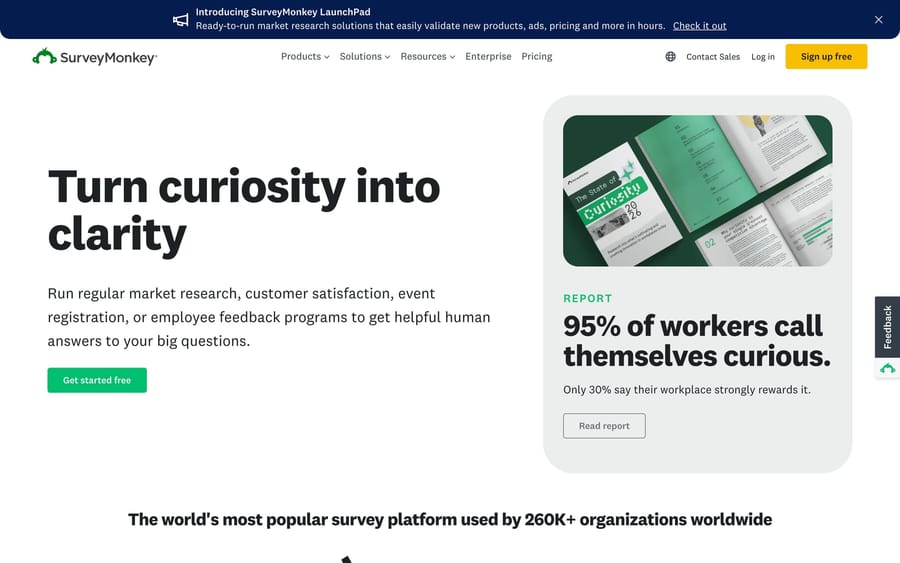Go to the Pricing page

pyautogui.click(x=537, y=56)
